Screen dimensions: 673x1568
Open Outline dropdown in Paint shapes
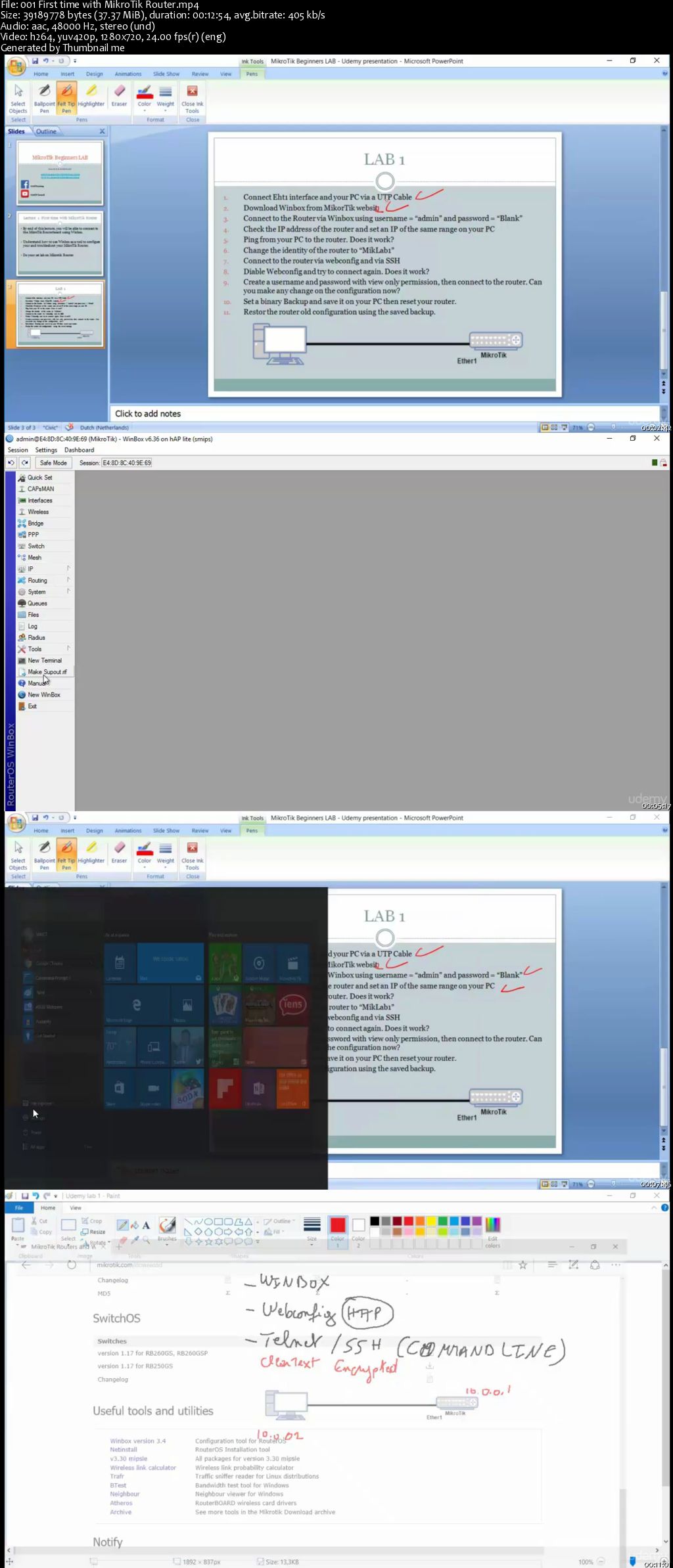(x=280, y=1221)
